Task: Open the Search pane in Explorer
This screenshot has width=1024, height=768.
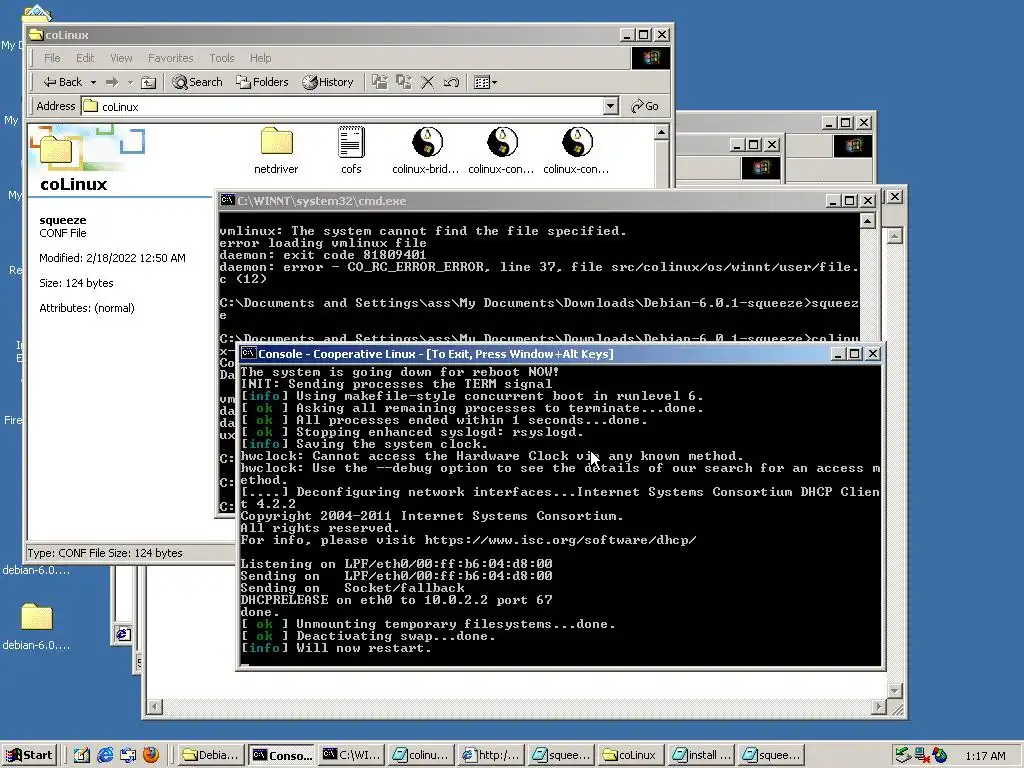Action: pos(197,82)
